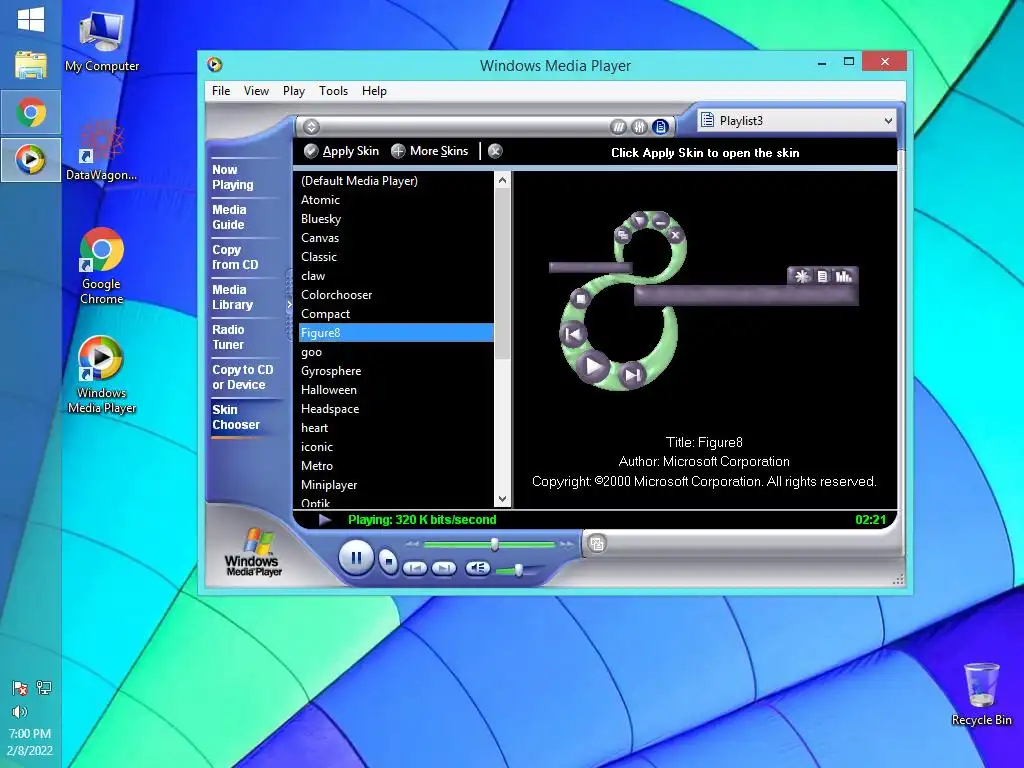The image size is (1024, 768).
Task: Select the Classic skin
Action: click(396, 257)
